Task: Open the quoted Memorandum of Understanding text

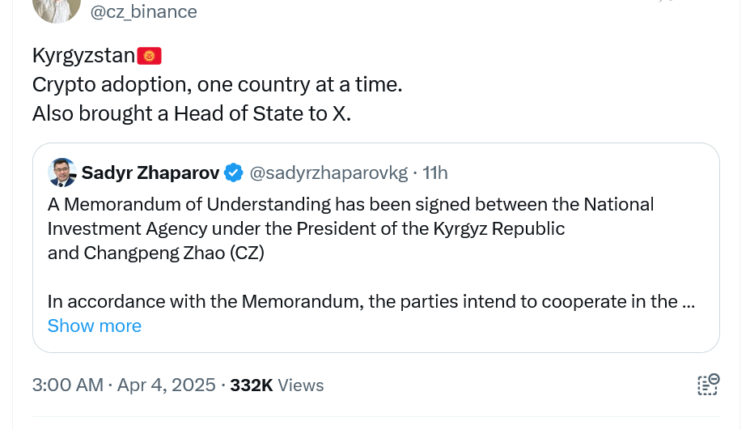Action: pyautogui.click(x=350, y=204)
